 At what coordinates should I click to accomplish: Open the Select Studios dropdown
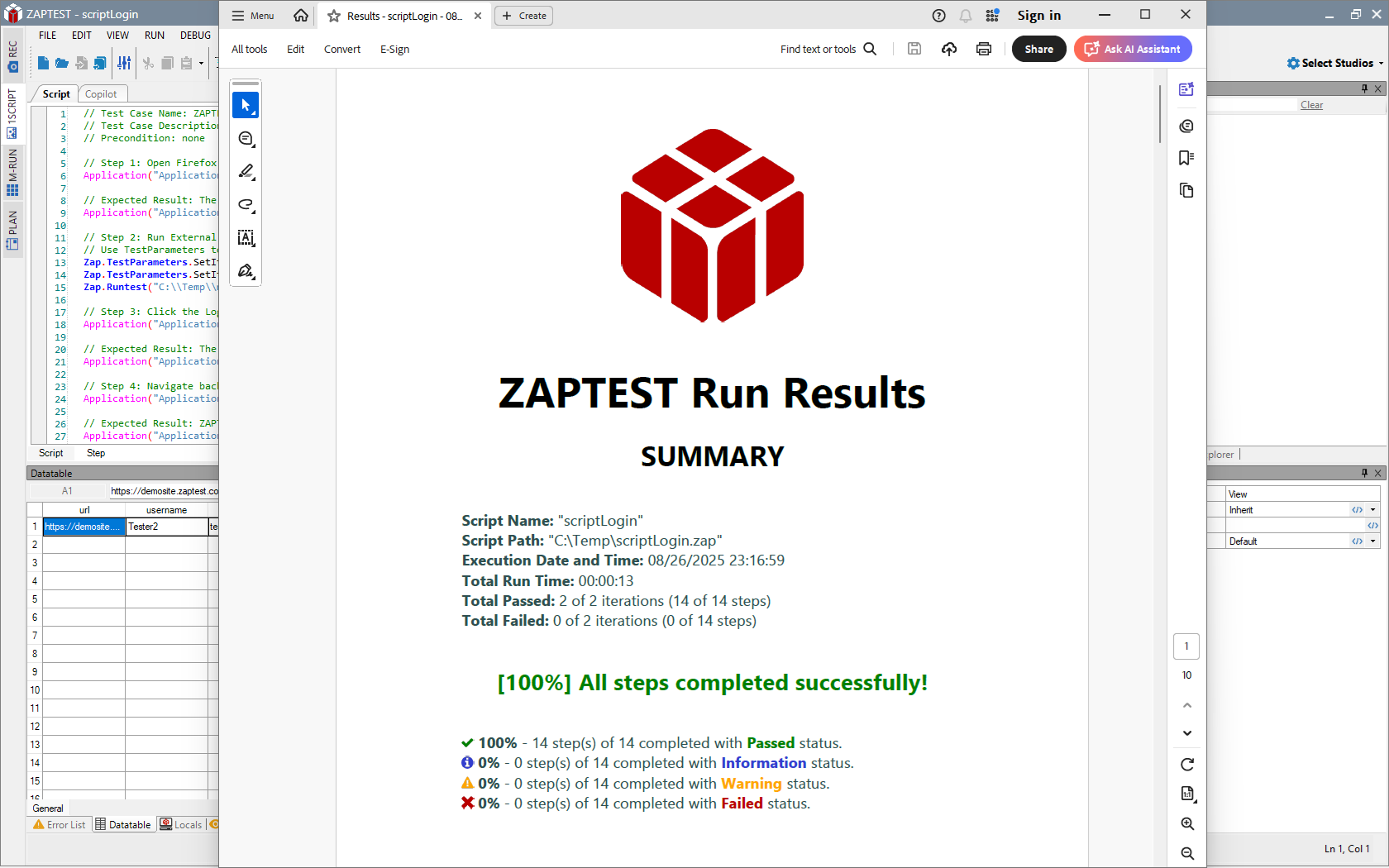(1335, 63)
